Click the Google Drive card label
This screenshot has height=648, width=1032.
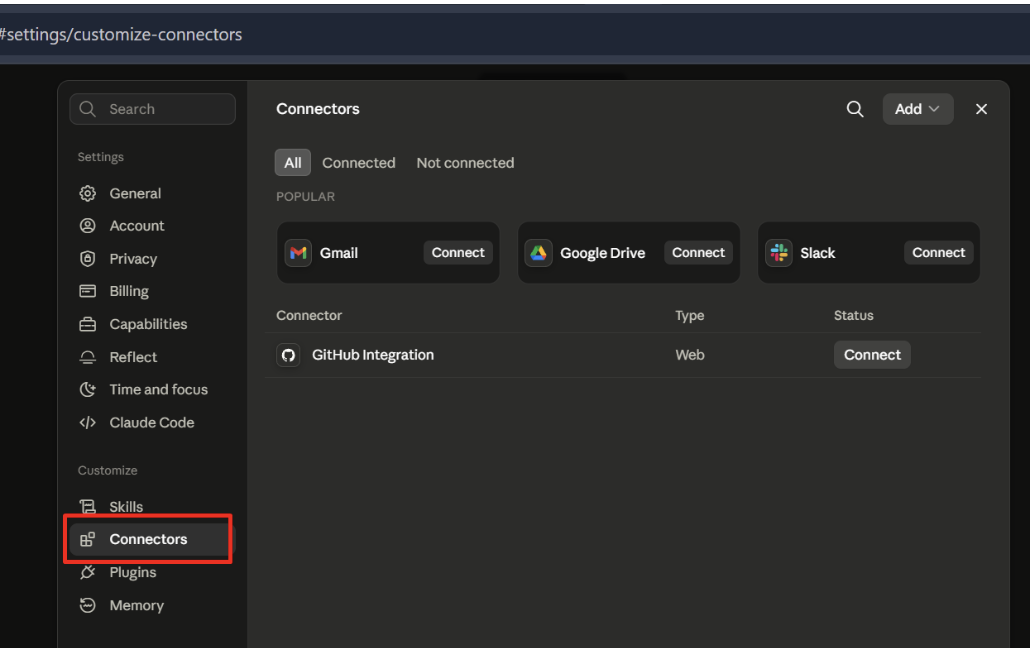click(602, 253)
